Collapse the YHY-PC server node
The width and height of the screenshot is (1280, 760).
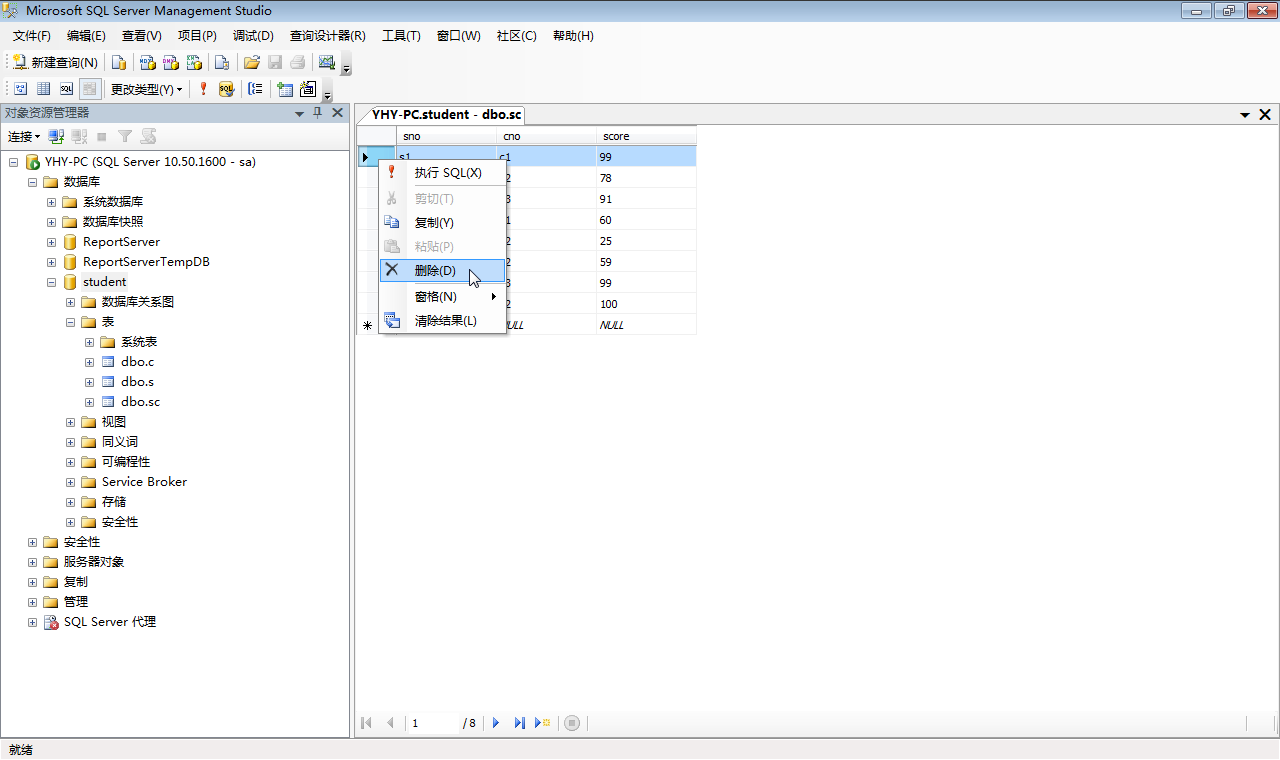14,162
